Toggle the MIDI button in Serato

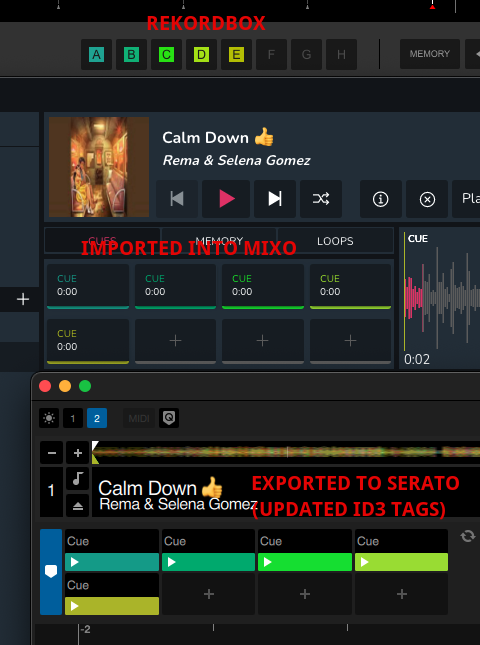click(139, 418)
